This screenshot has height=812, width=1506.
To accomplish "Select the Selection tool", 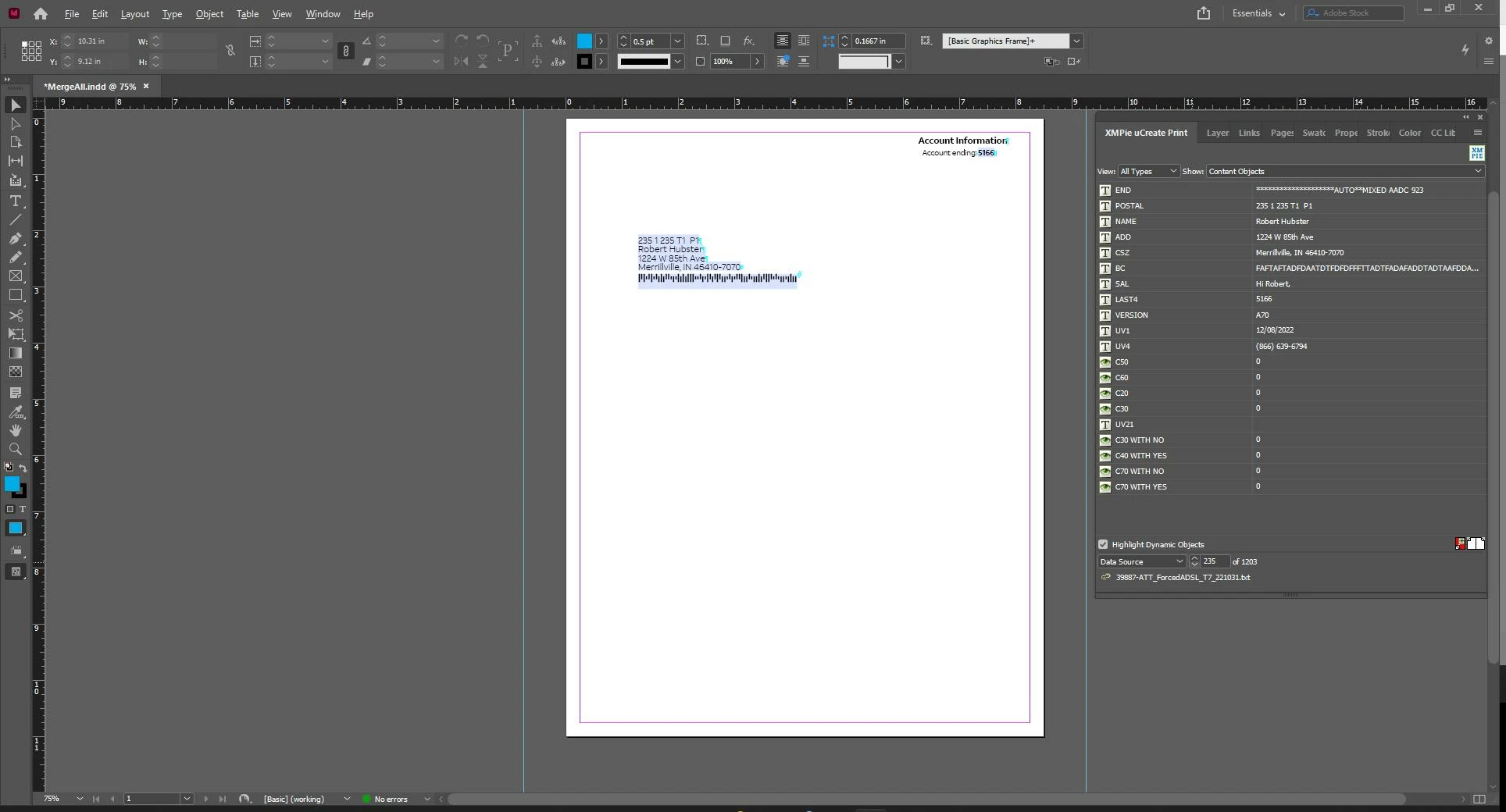I will (x=16, y=105).
